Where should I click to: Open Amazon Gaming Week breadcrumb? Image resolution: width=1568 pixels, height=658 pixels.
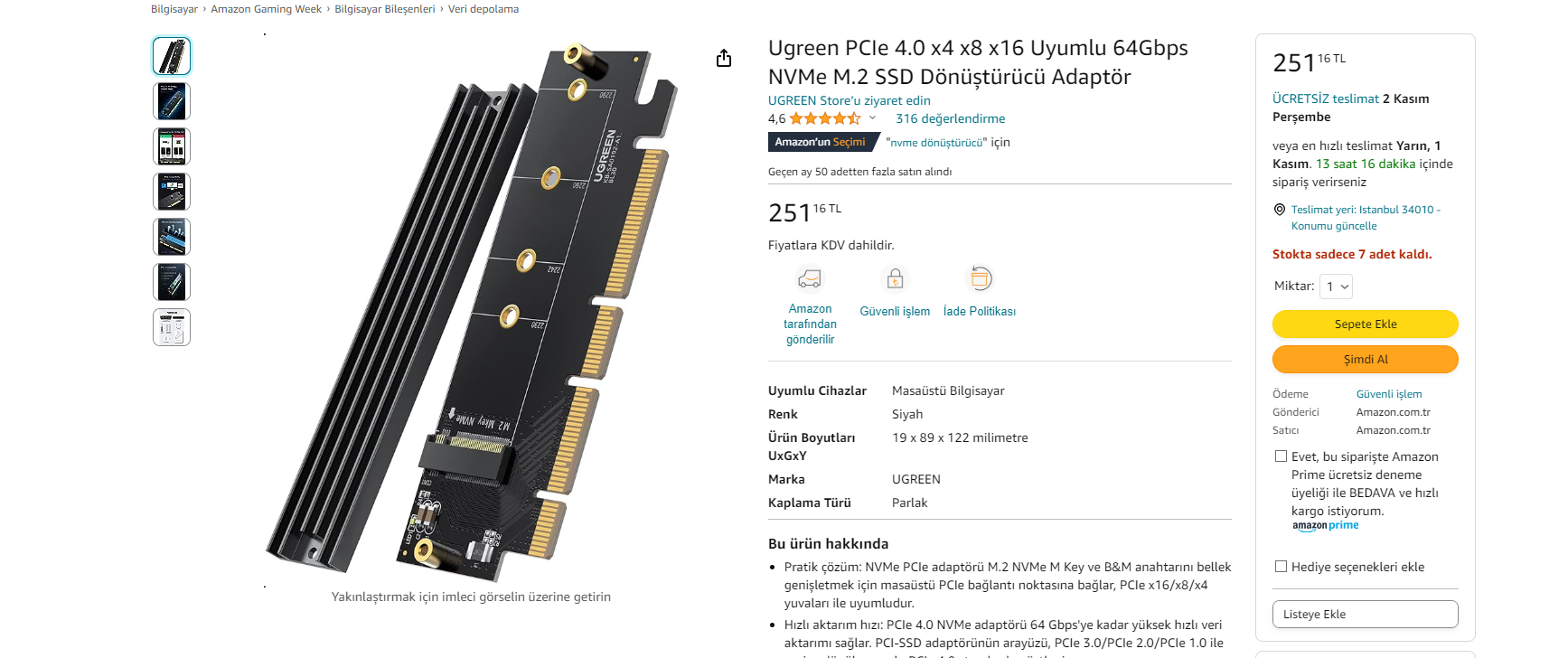pyautogui.click(x=266, y=9)
